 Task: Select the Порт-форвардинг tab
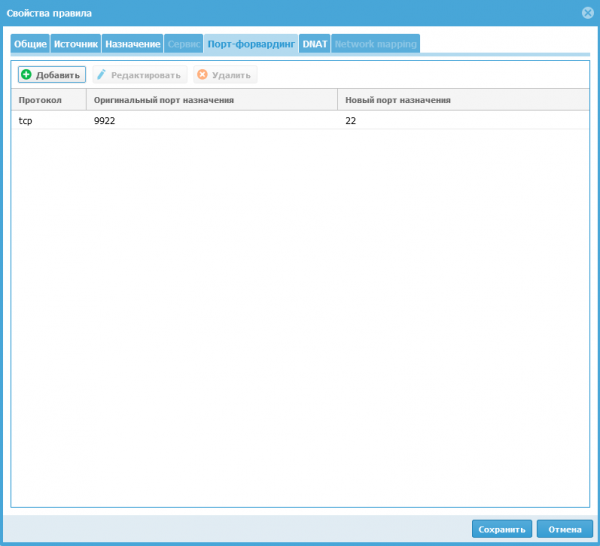tap(251, 44)
